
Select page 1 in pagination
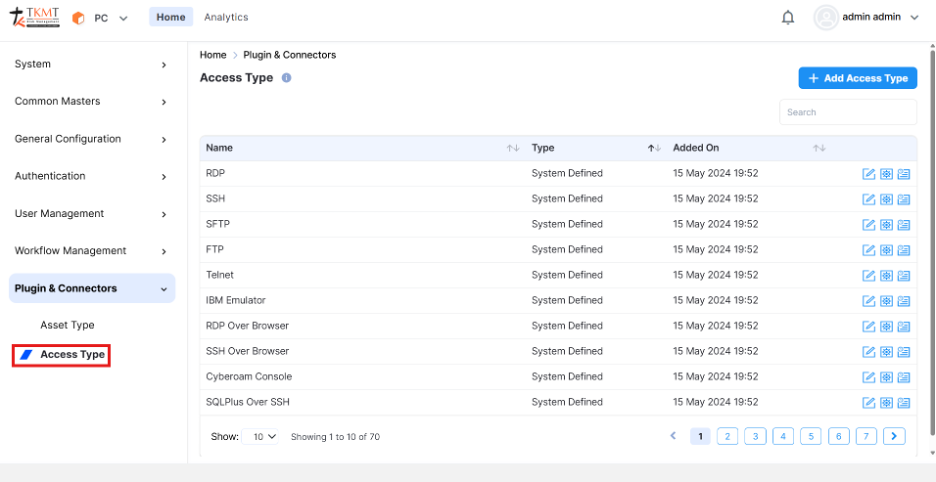(x=700, y=437)
